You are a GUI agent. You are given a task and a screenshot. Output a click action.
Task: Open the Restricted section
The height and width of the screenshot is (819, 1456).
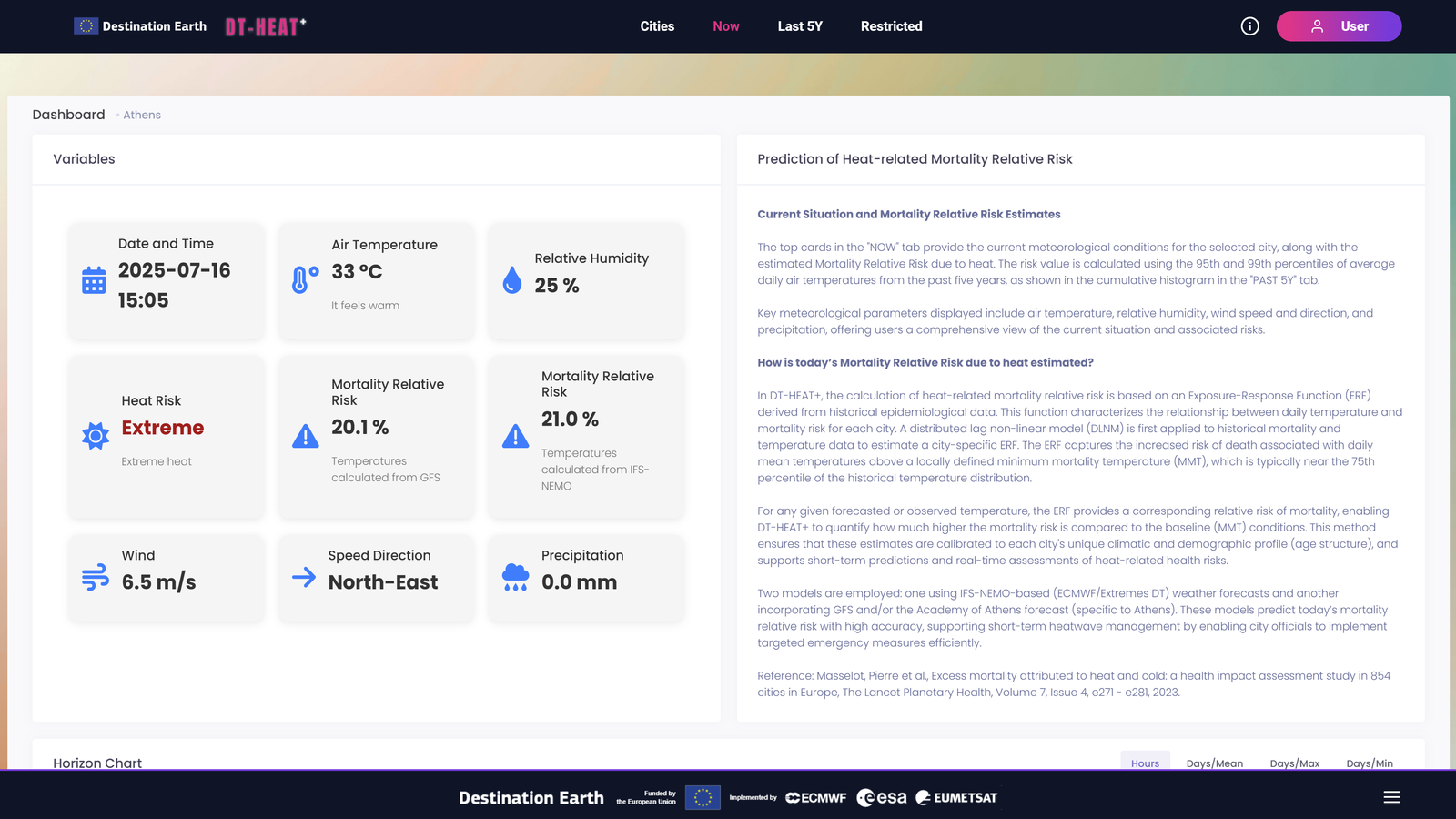tap(891, 26)
